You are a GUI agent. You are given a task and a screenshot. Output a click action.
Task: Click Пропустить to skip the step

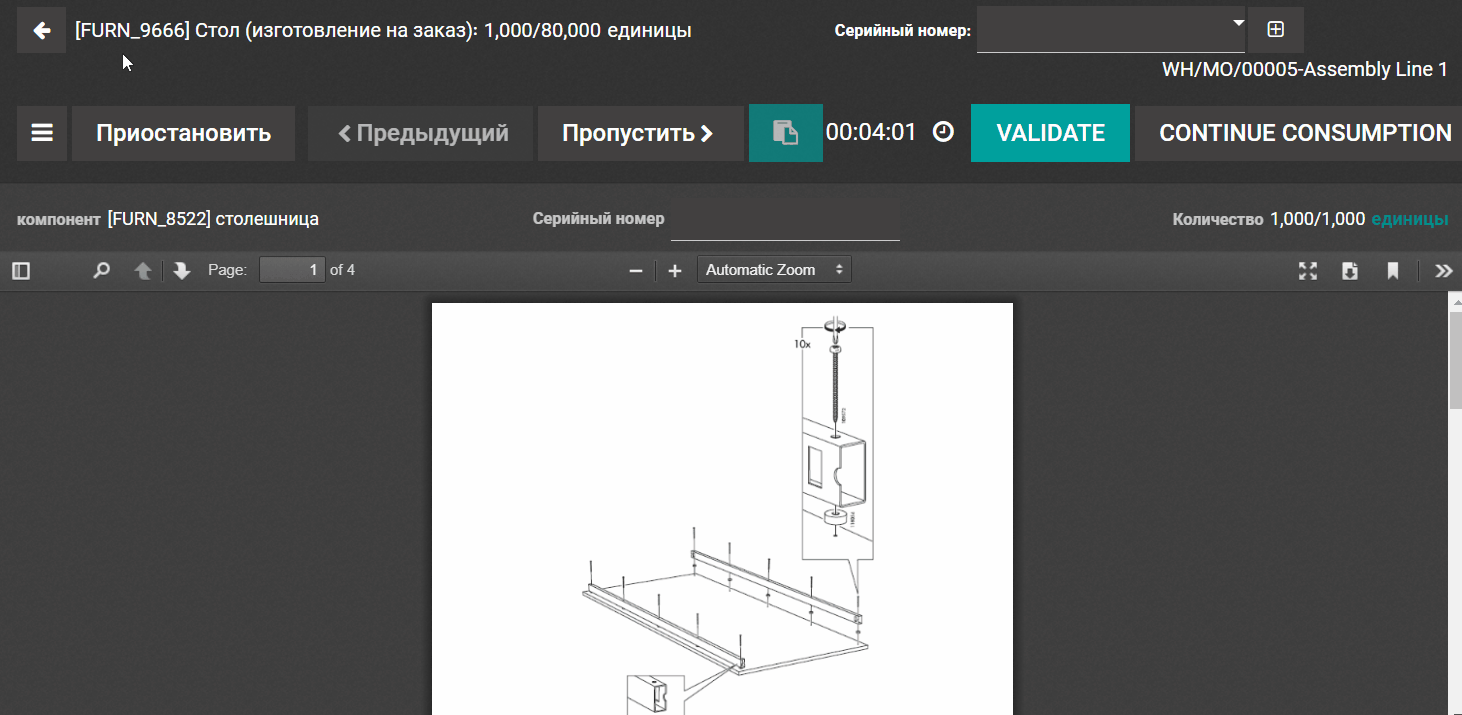(640, 131)
